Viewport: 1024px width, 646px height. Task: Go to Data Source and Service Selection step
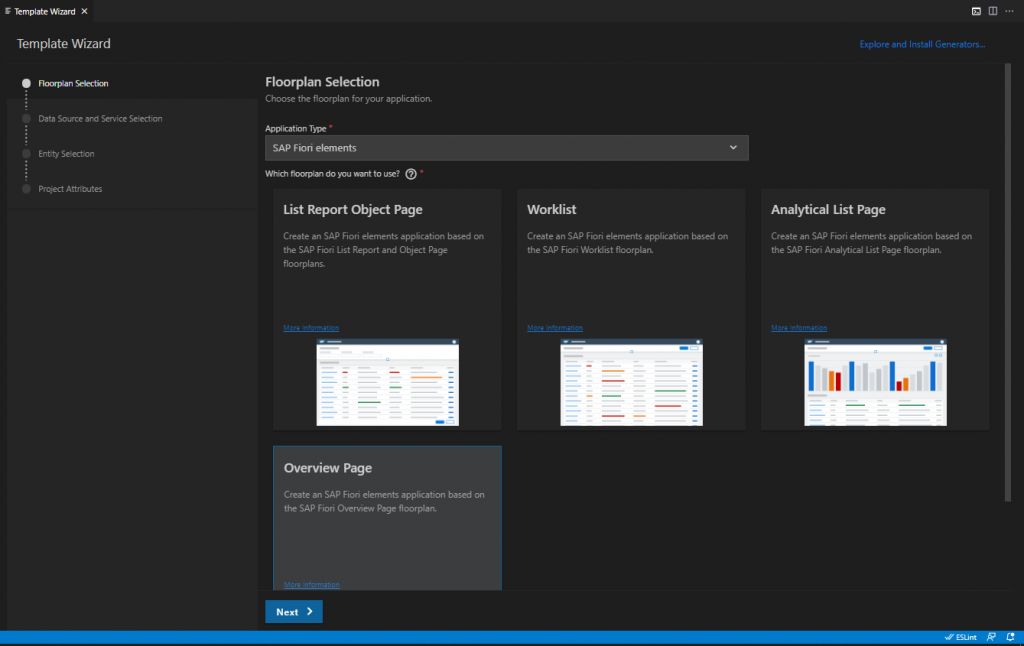pos(100,119)
